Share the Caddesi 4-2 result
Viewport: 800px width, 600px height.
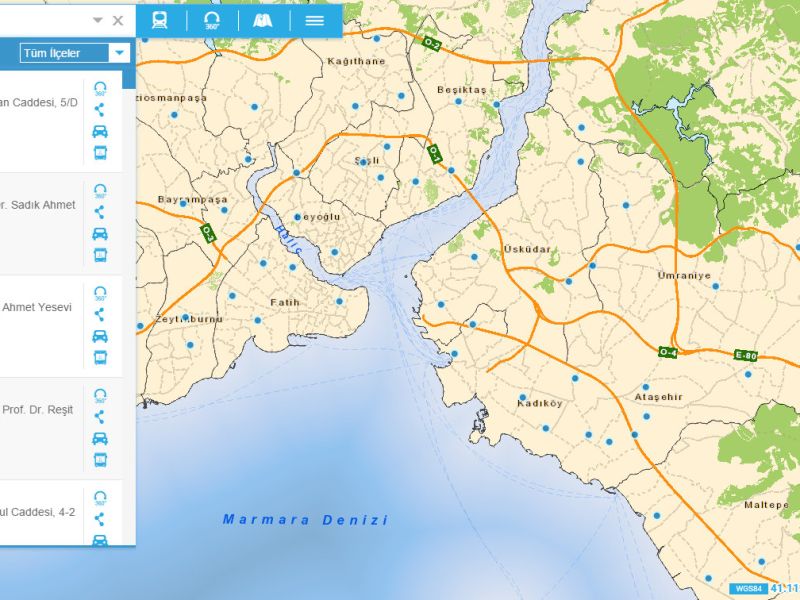[x=100, y=518]
